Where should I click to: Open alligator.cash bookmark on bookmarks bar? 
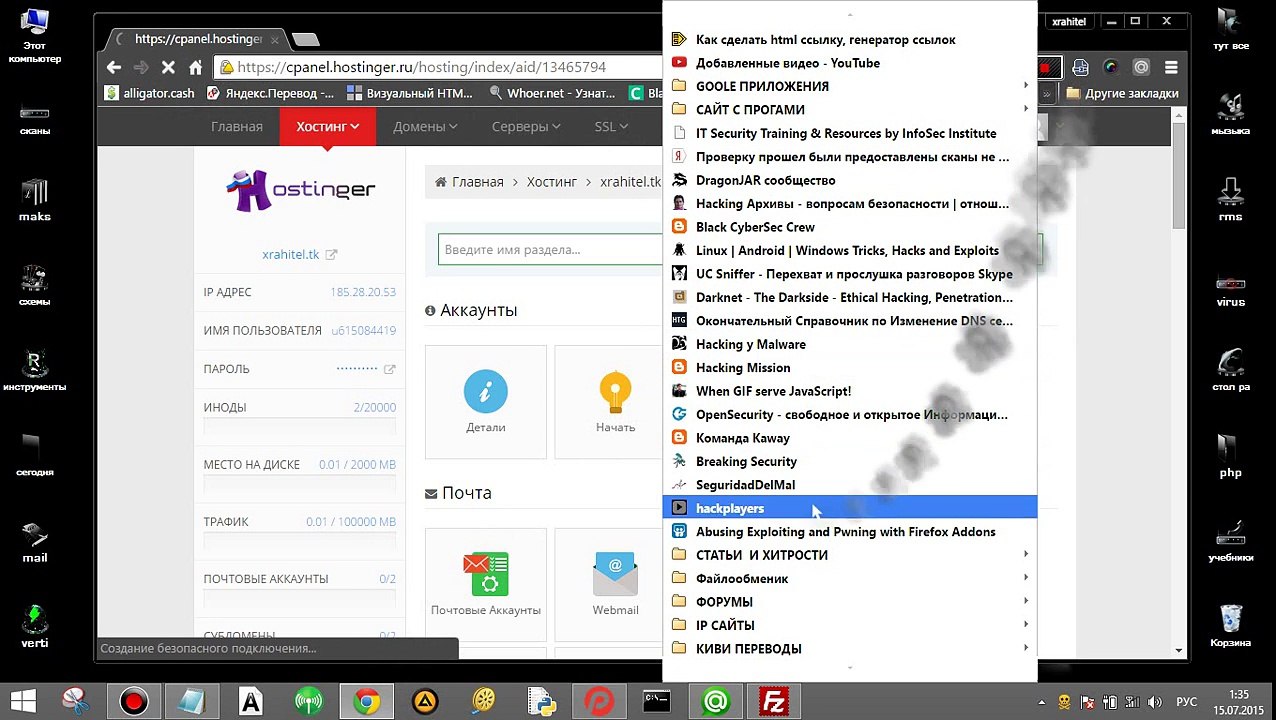tap(150, 93)
